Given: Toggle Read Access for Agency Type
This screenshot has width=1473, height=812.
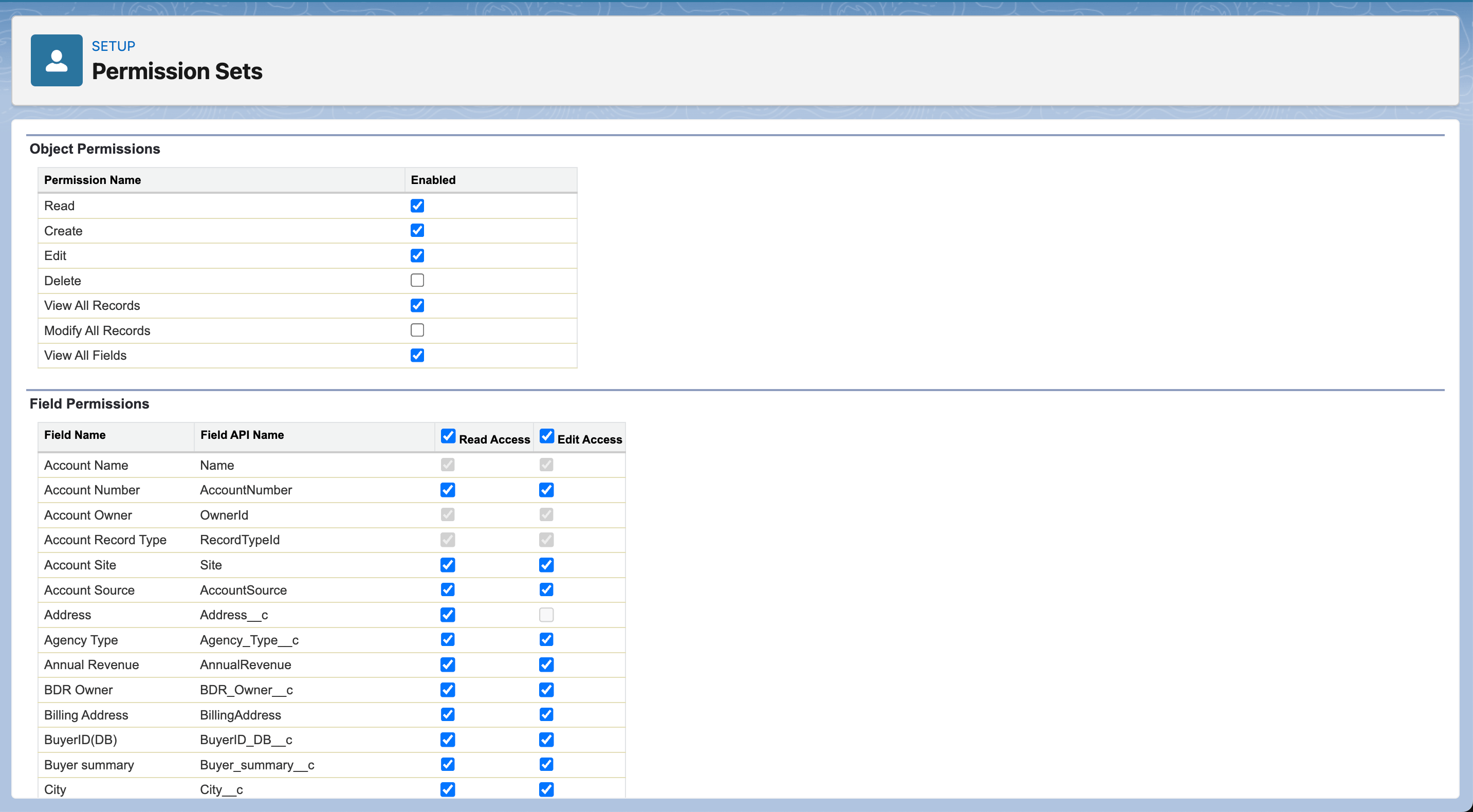Looking at the screenshot, I should tap(448, 639).
